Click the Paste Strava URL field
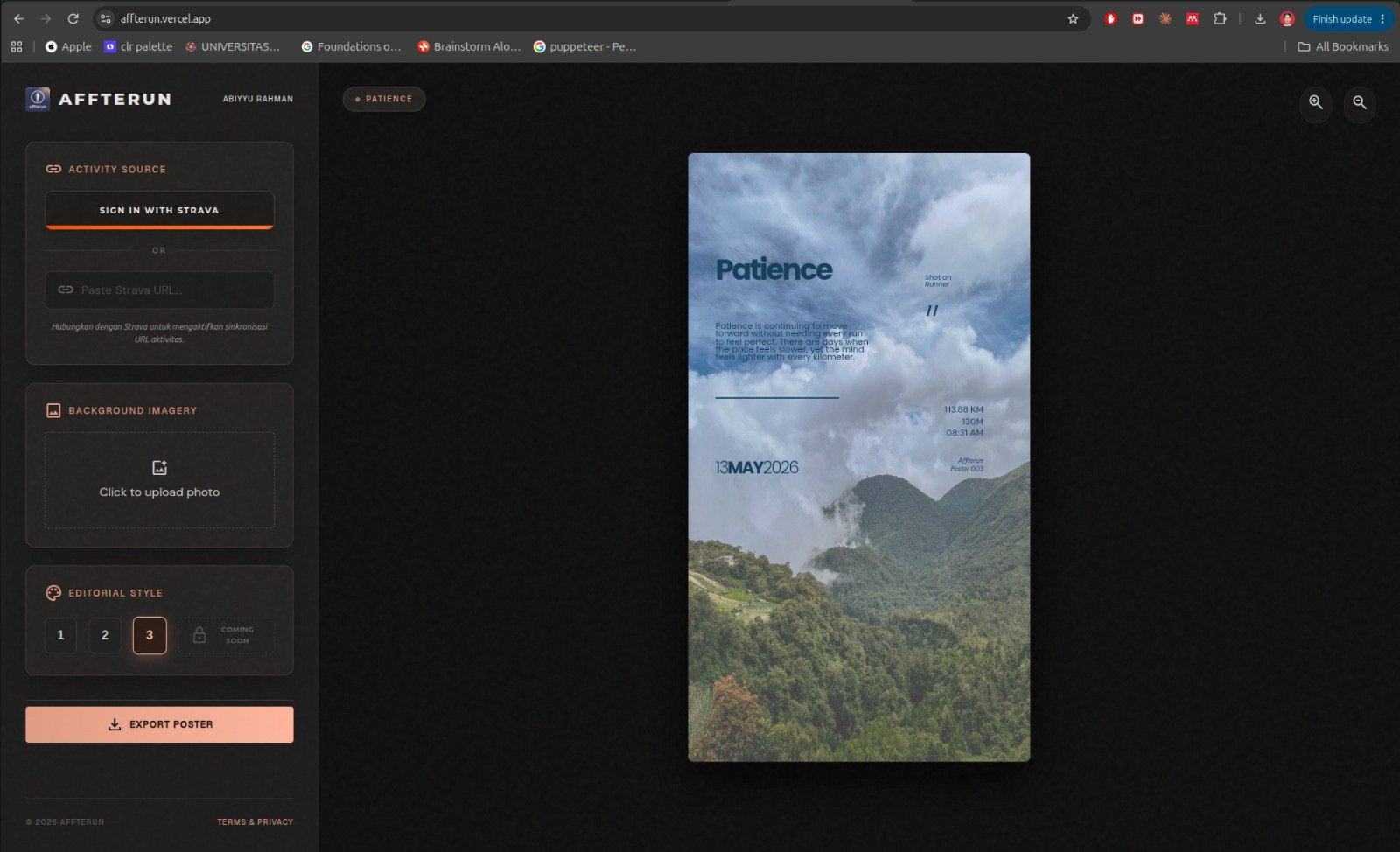 tap(159, 290)
